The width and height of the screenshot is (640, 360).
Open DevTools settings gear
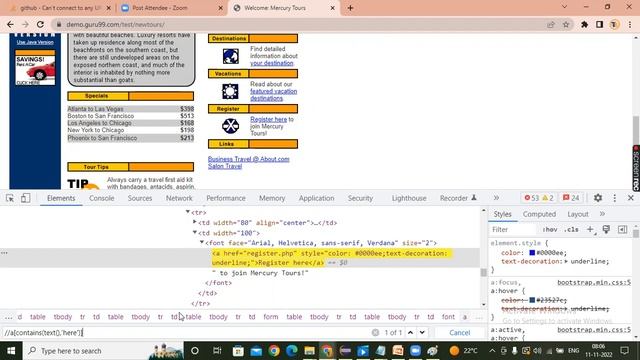598,198
